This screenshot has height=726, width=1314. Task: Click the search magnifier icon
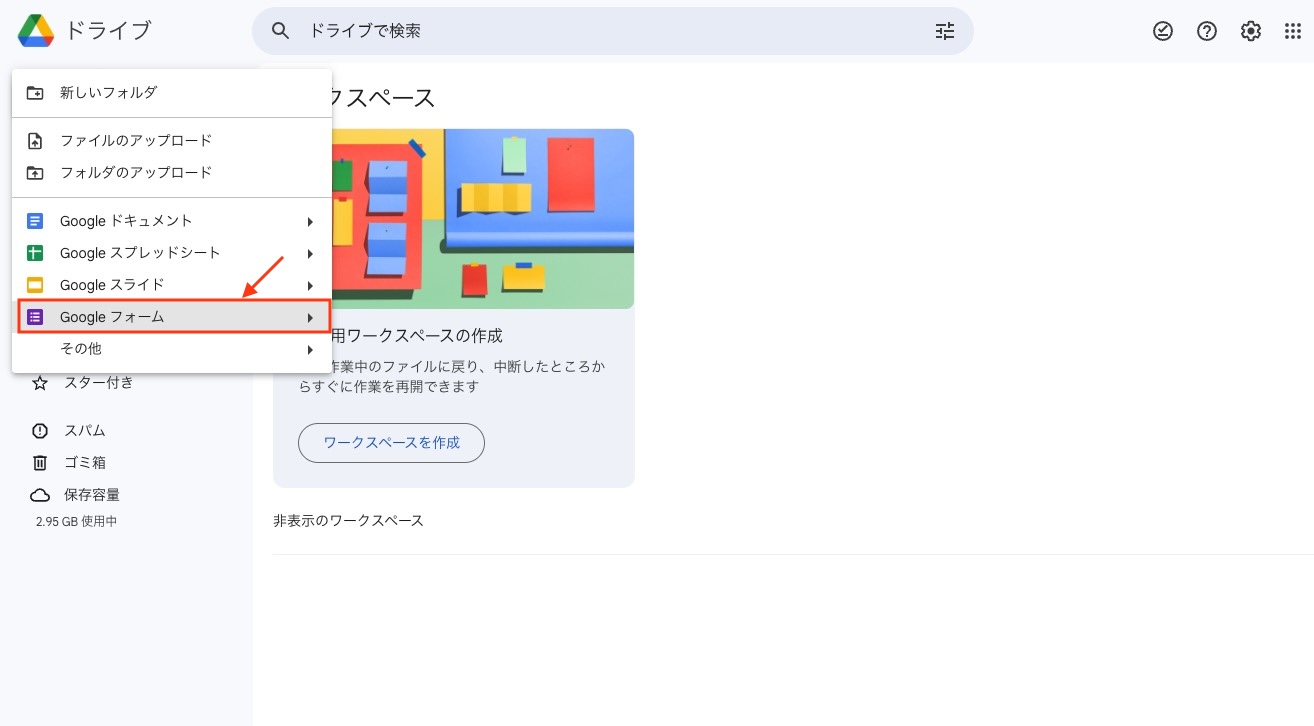[281, 31]
